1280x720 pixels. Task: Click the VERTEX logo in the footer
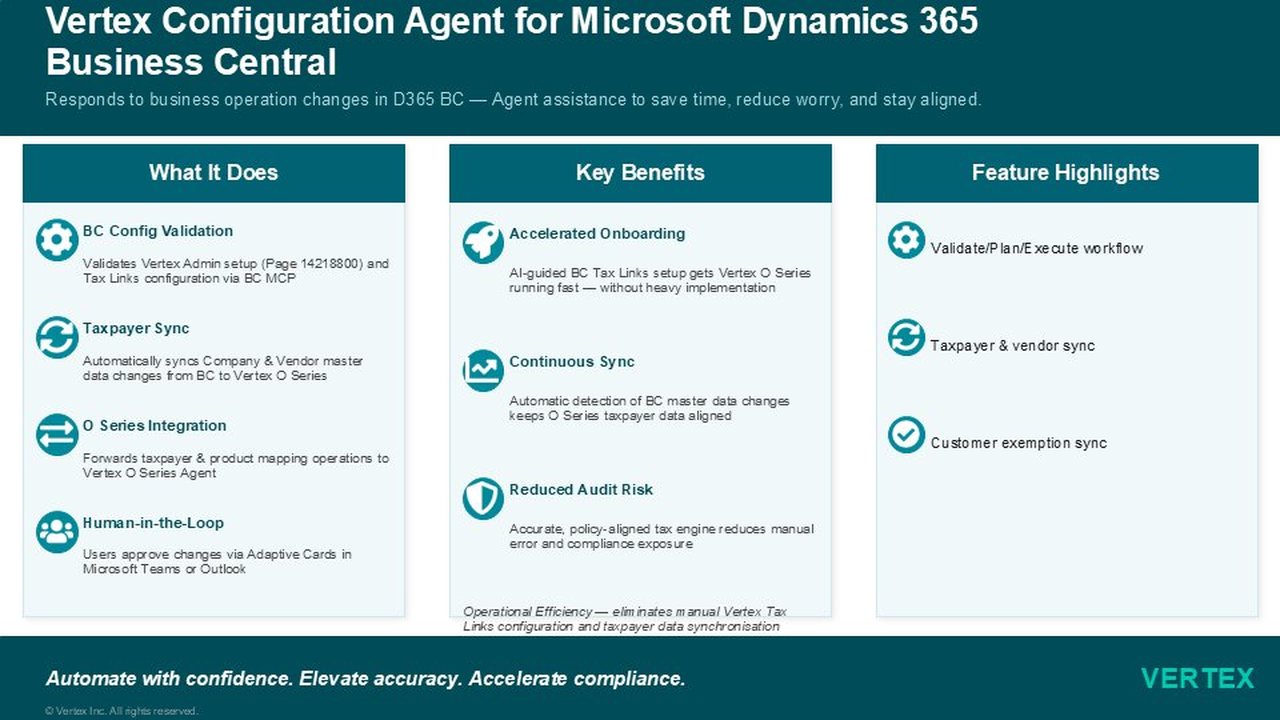tap(1197, 678)
